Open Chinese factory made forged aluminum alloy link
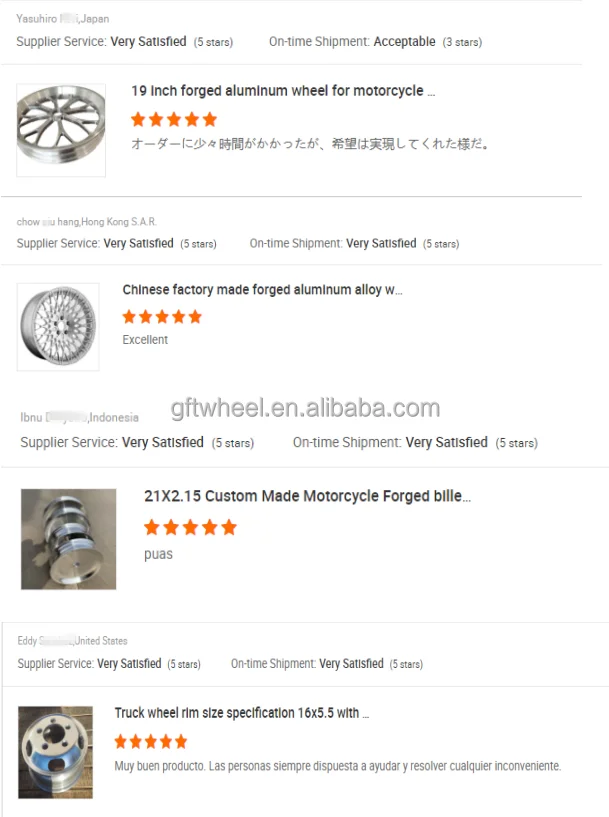Viewport: 609px width, 817px height. click(x=263, y=290)
